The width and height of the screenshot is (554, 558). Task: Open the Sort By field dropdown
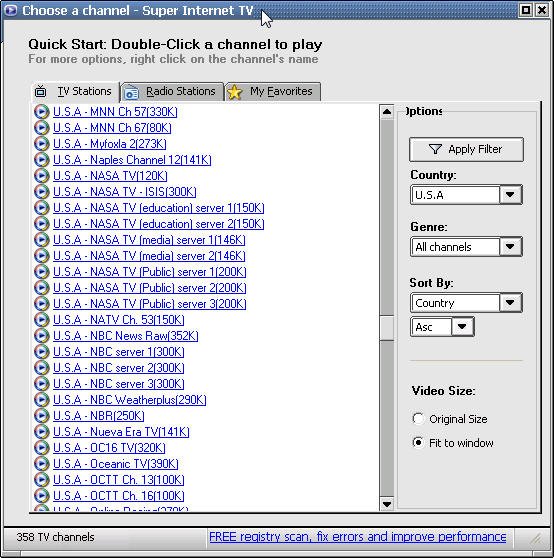510,303
